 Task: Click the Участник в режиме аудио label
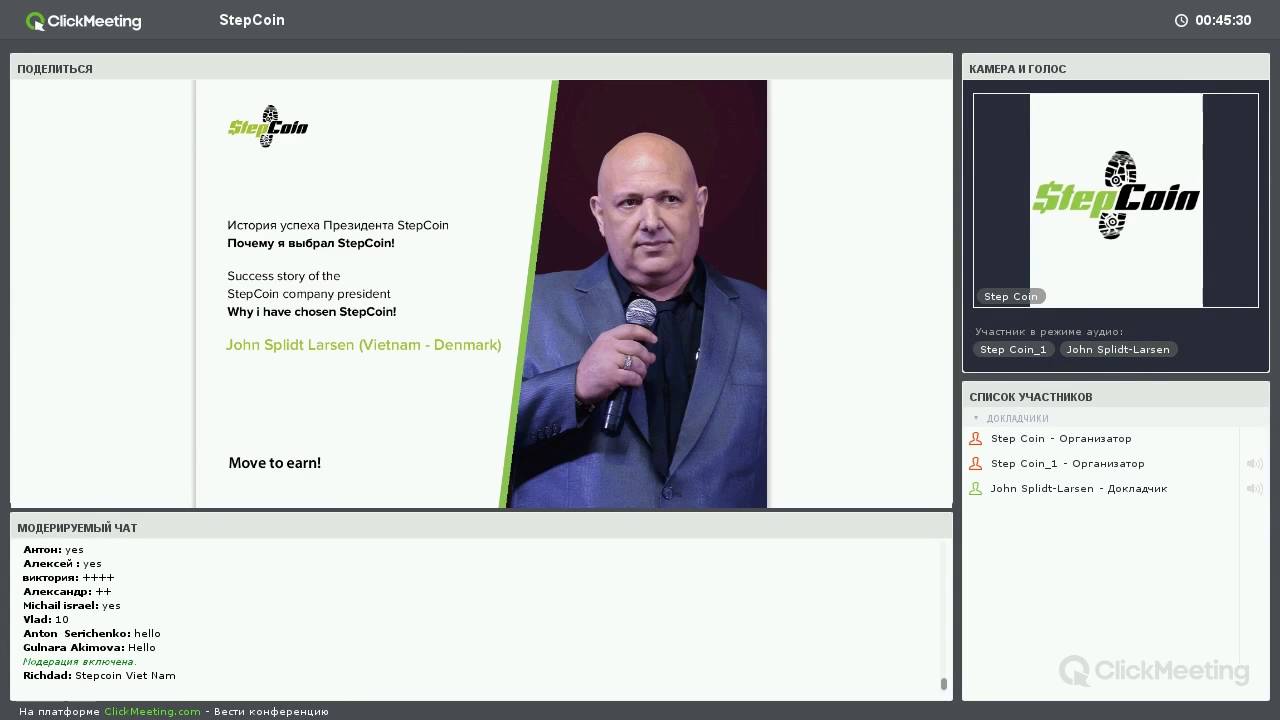[1049, 331]
